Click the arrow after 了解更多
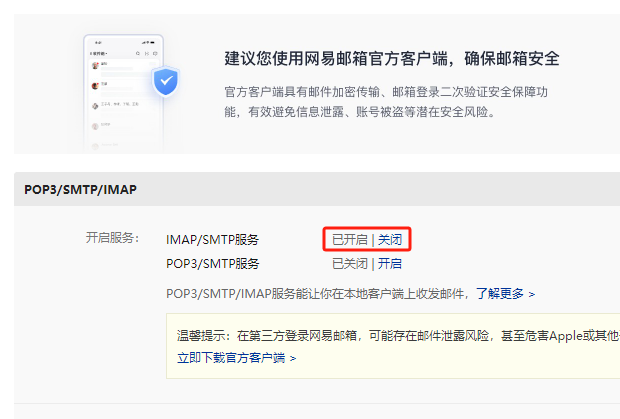This screenshot has width=620, height=419. [x=532, y=294]
